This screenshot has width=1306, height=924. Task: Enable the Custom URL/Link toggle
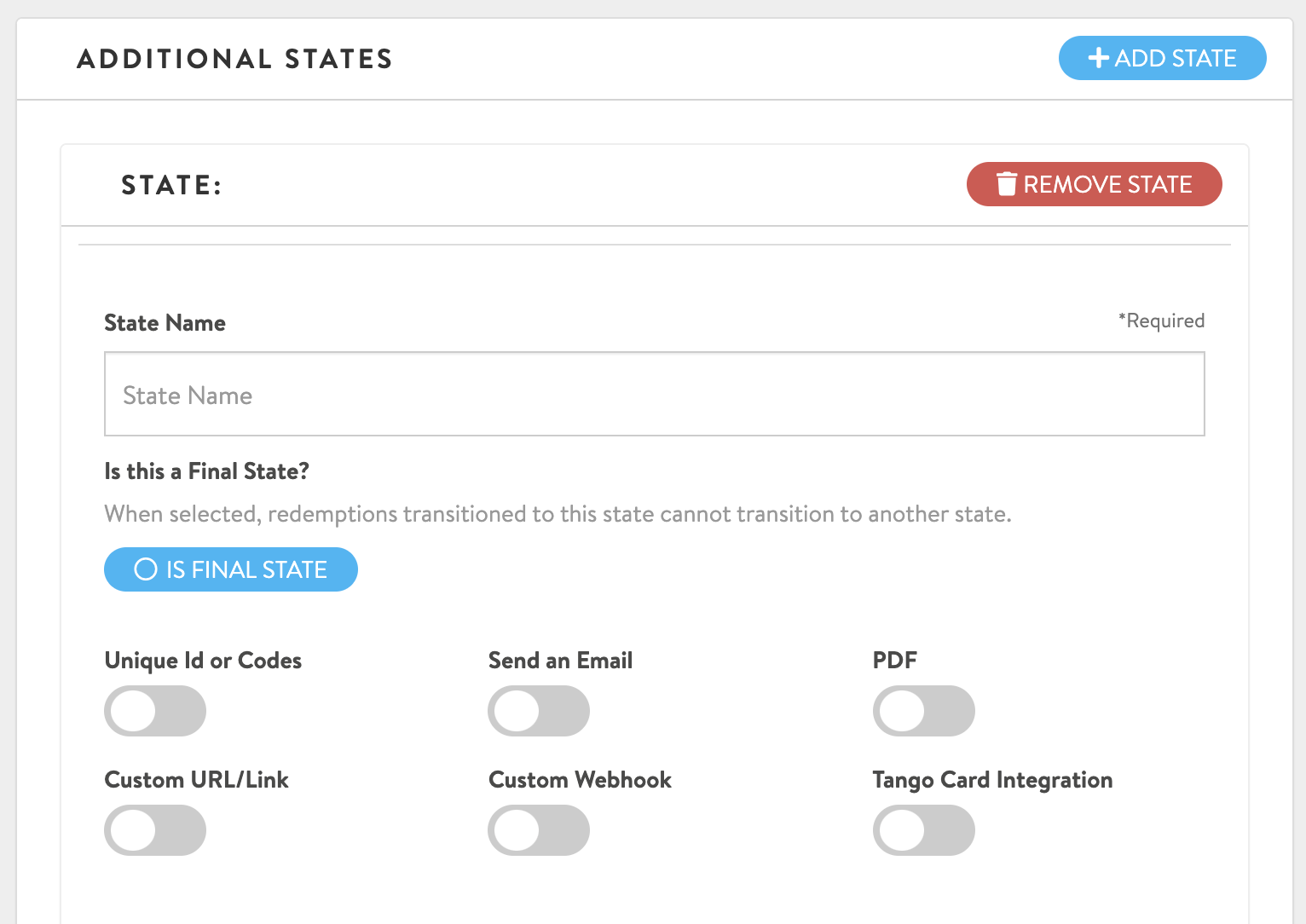(x=155, y=830)
